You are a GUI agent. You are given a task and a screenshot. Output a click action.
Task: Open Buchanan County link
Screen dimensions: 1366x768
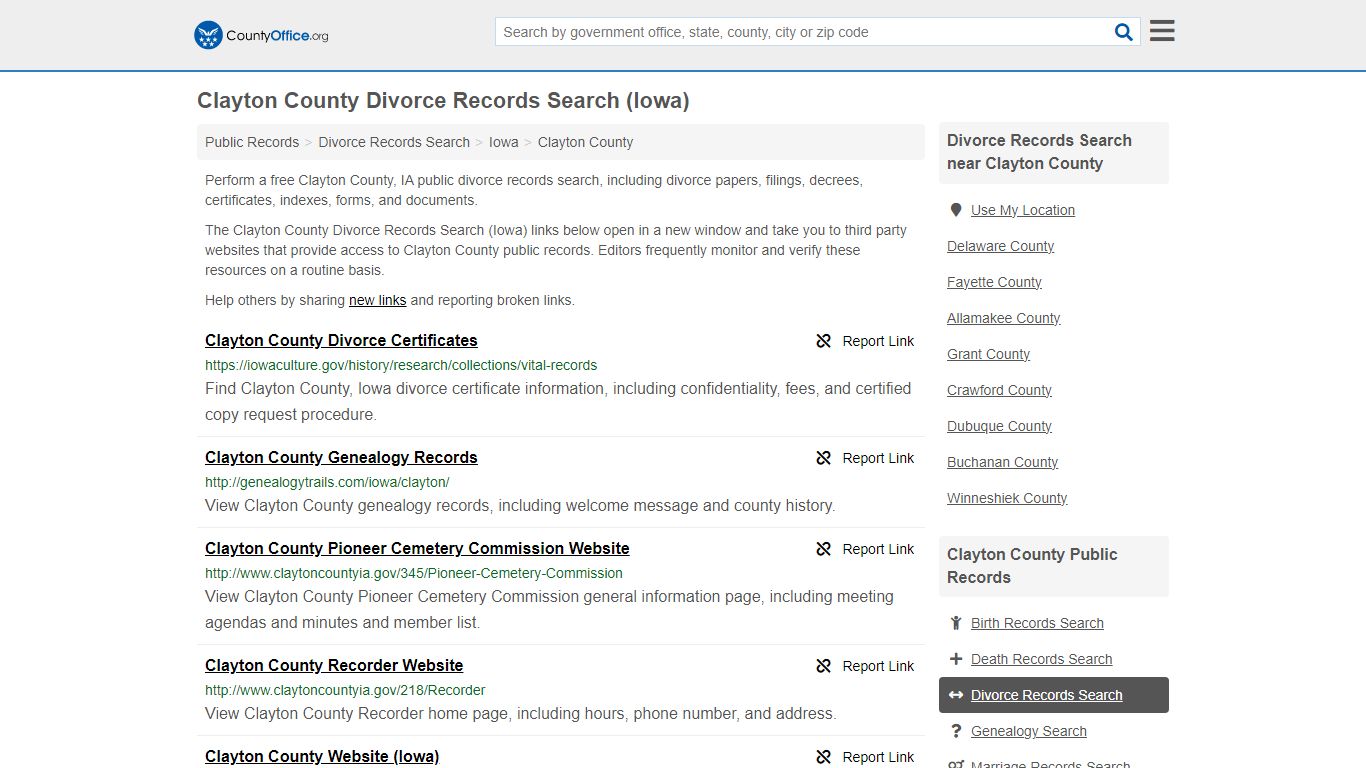coord(1002,462)
